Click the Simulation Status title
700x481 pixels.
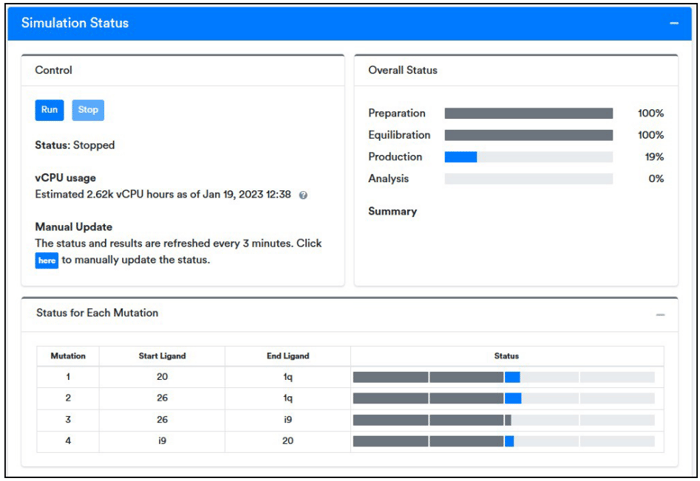click(75, 23)
